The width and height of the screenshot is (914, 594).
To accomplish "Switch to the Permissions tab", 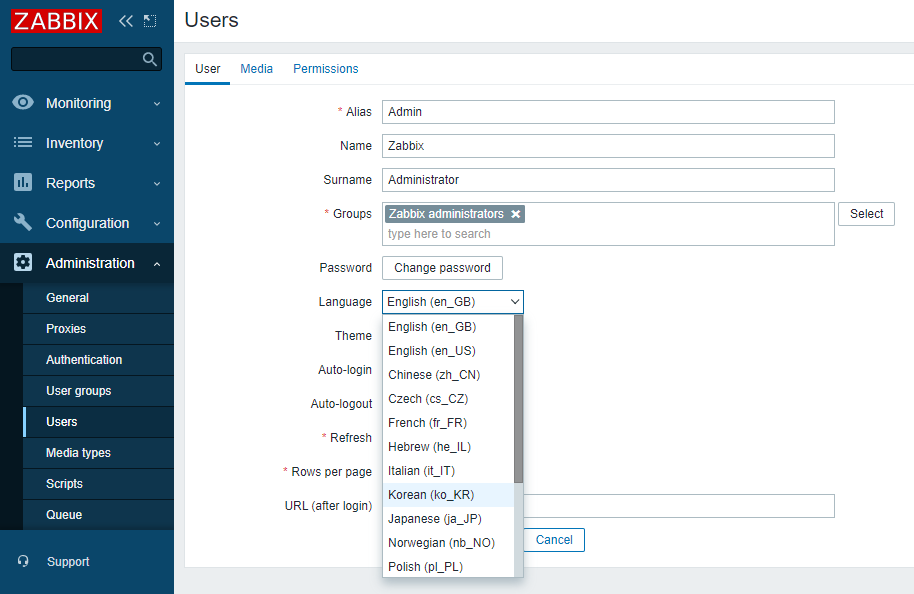I will (x=325, y=69).
